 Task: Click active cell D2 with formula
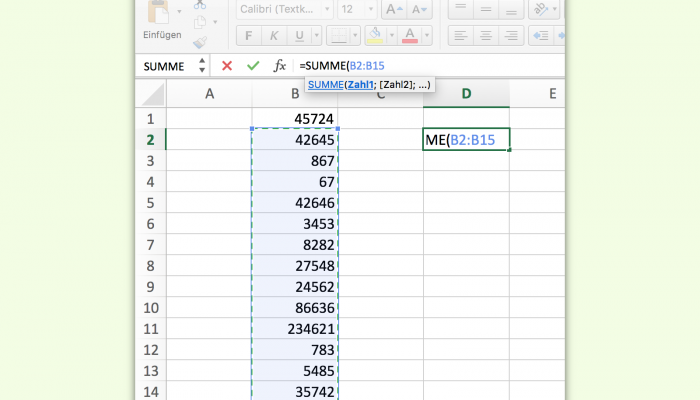pos(466,140)
